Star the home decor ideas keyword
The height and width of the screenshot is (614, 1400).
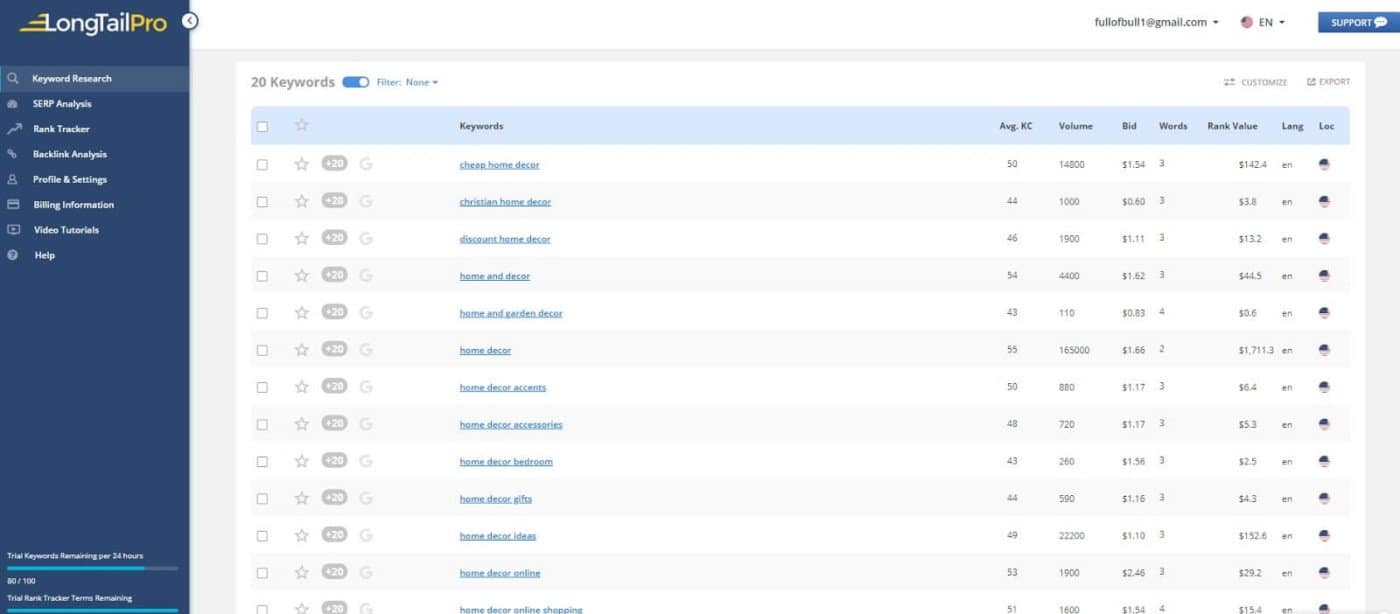coord(302,535)
